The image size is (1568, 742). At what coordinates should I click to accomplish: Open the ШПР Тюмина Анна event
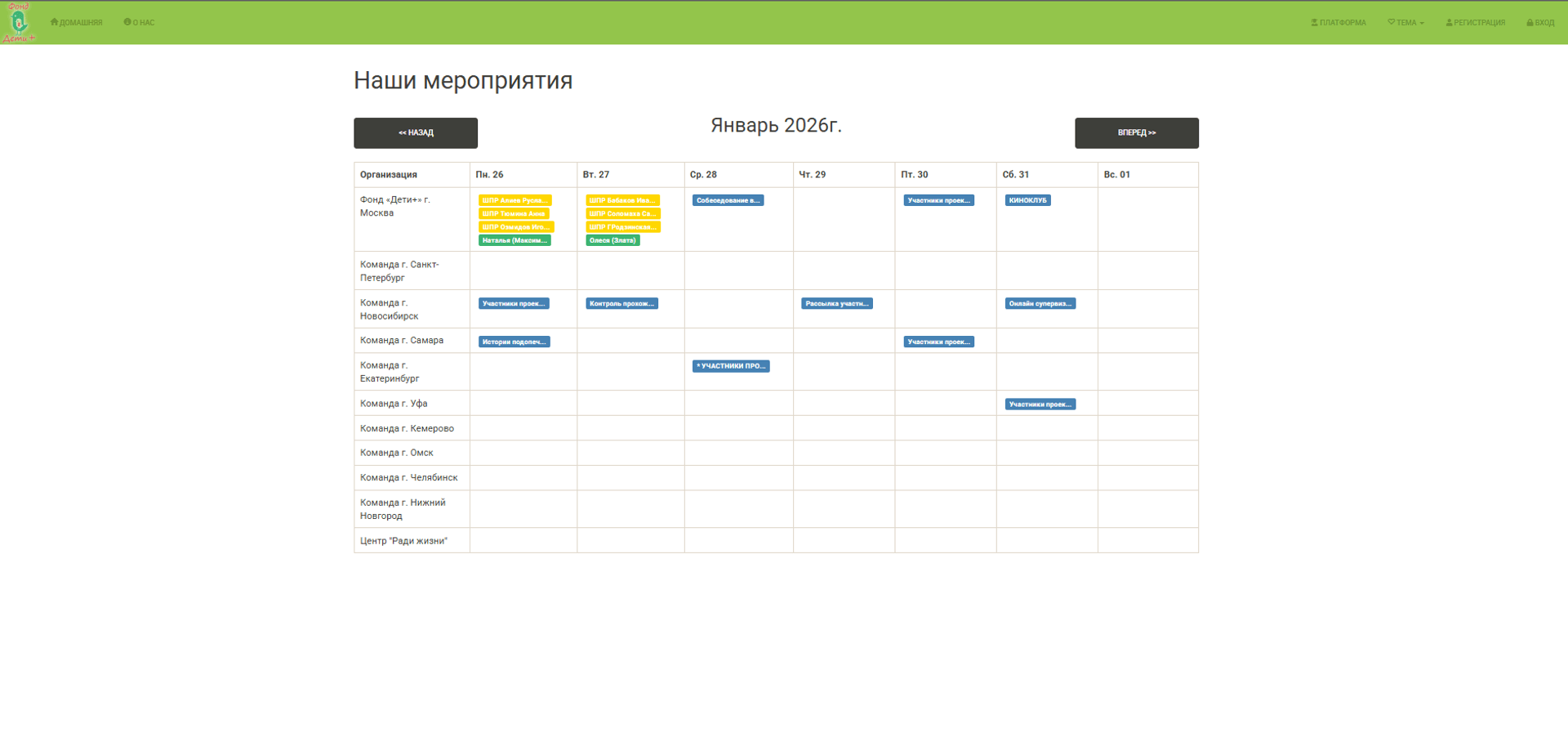coord(514,213)
